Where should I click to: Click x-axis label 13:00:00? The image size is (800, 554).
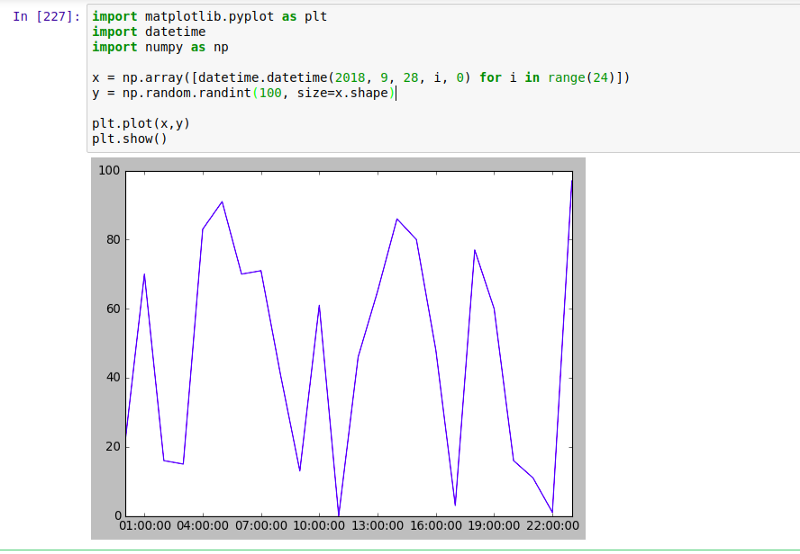378,526
